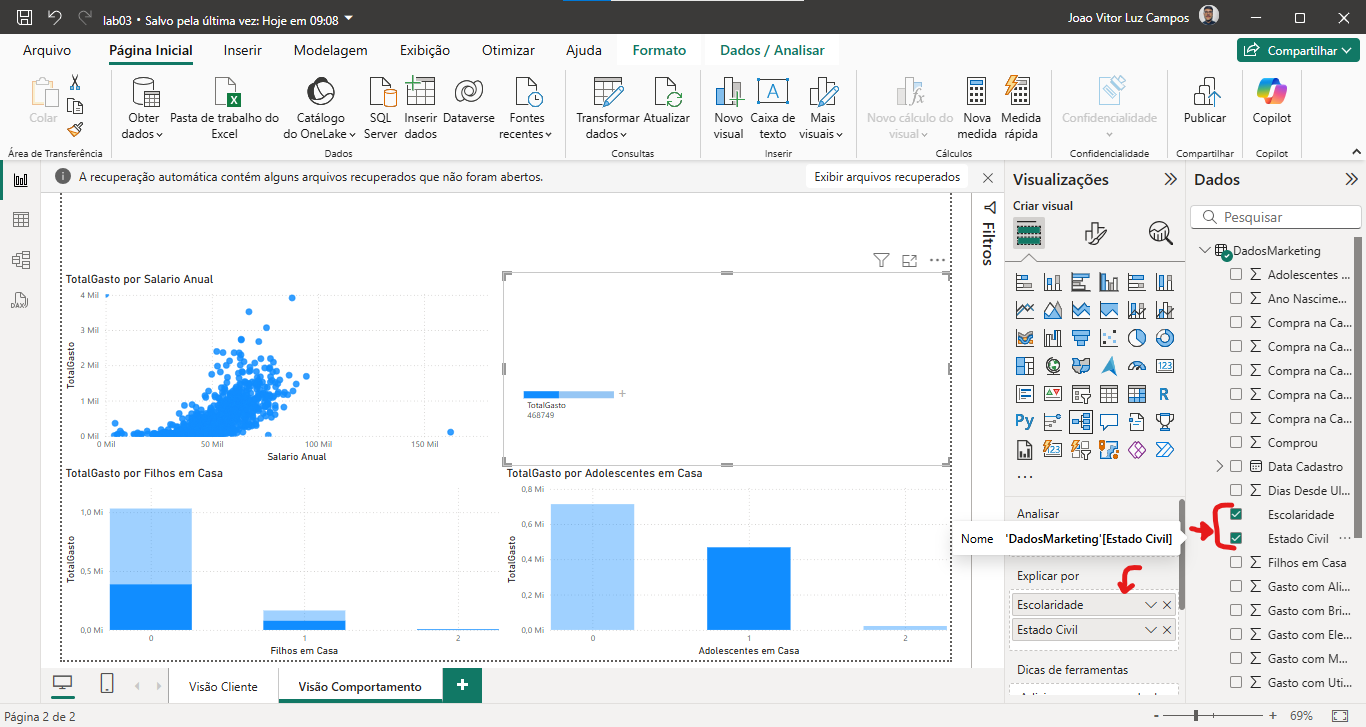Click the Publicar button
Screen dimensions: 1366x727
click(1205, 102)
